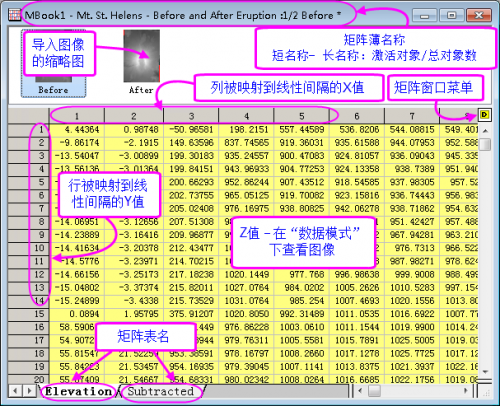Screen dimensions: 500x406
Task: Click cell with value 1011.1544
Action: 357,327
